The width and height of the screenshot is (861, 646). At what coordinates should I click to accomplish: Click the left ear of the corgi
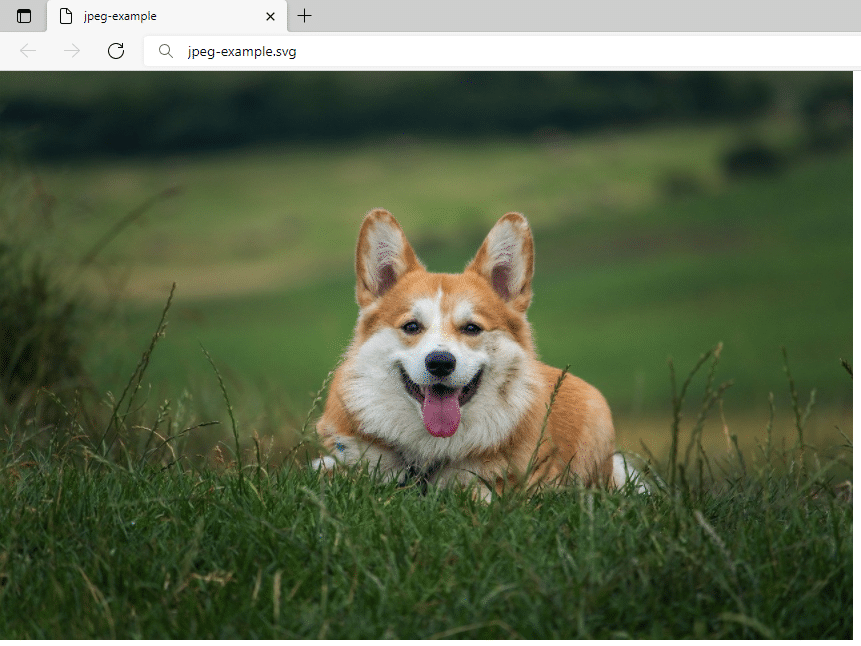[385, 245]
